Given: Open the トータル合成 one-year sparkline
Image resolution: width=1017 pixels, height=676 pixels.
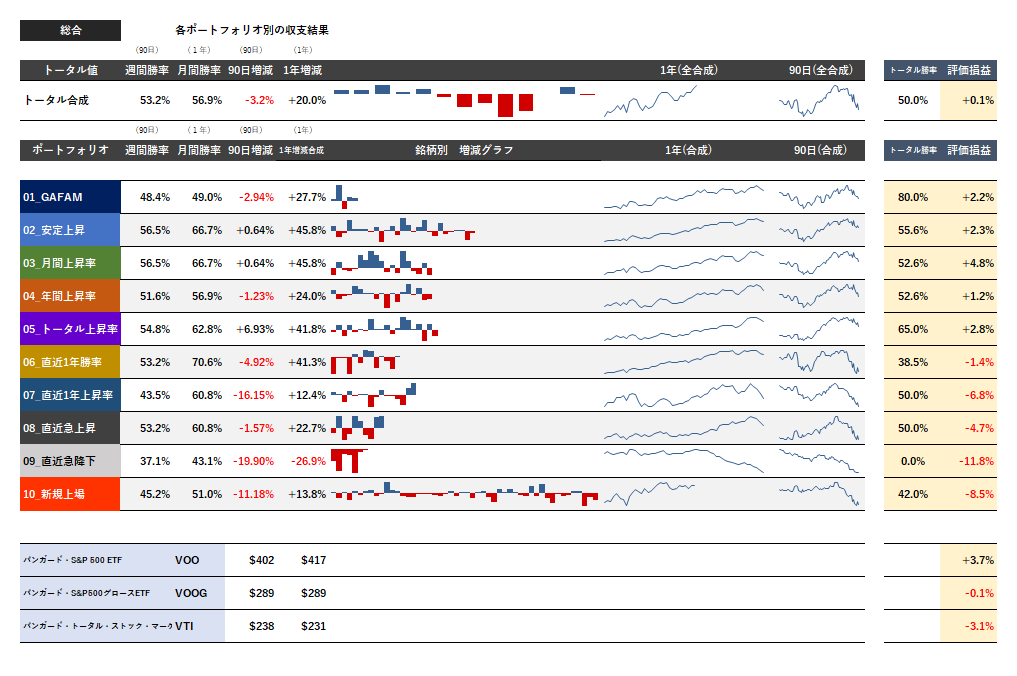Looking at the screenshot, I should coord(650,101).
